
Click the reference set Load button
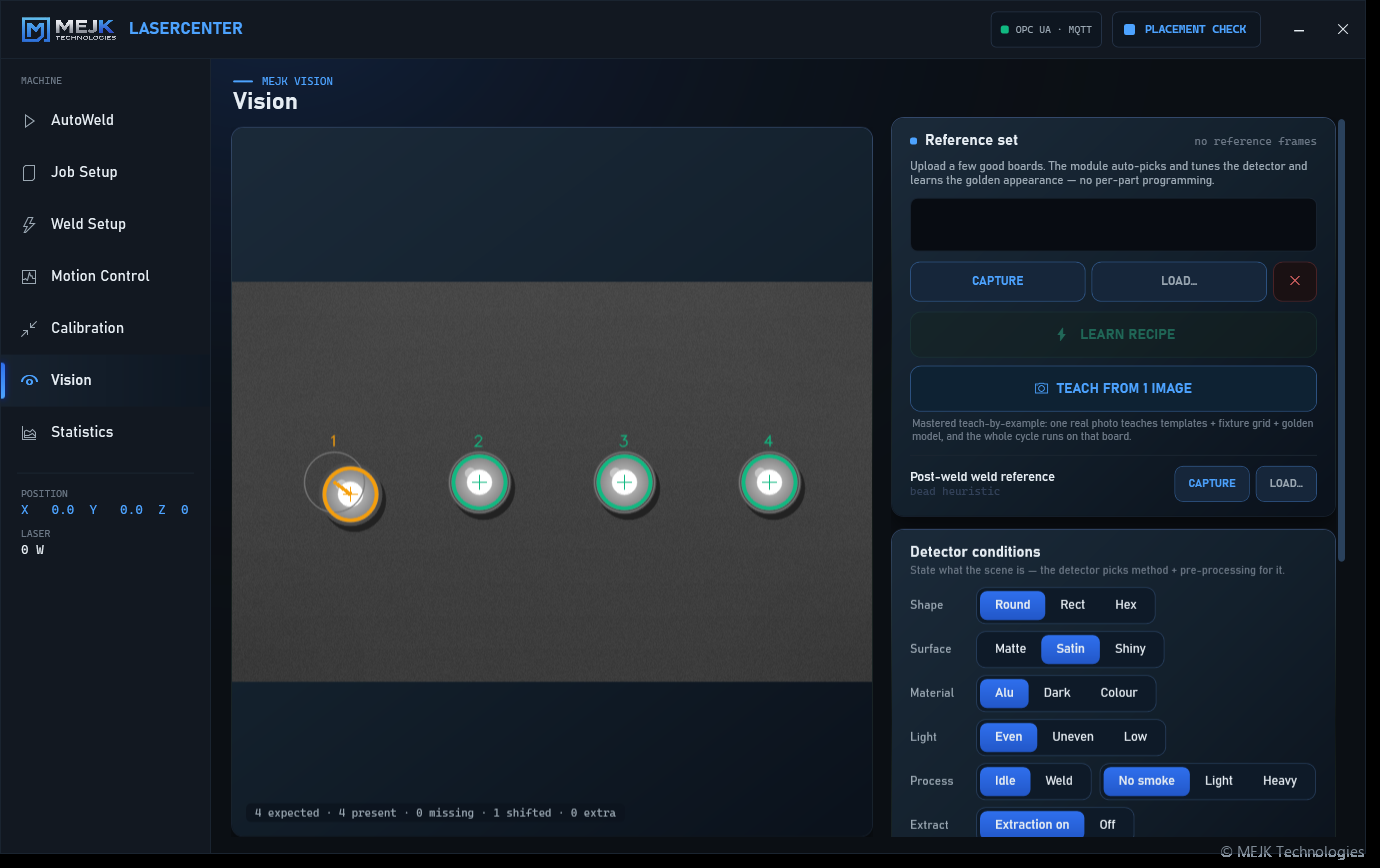click(1179, 281)
